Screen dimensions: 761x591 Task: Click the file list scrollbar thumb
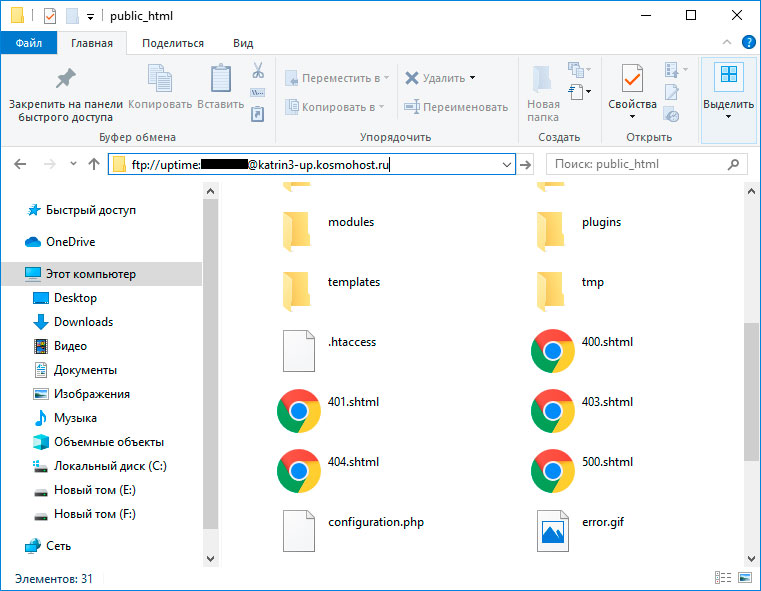pos(751,391)
